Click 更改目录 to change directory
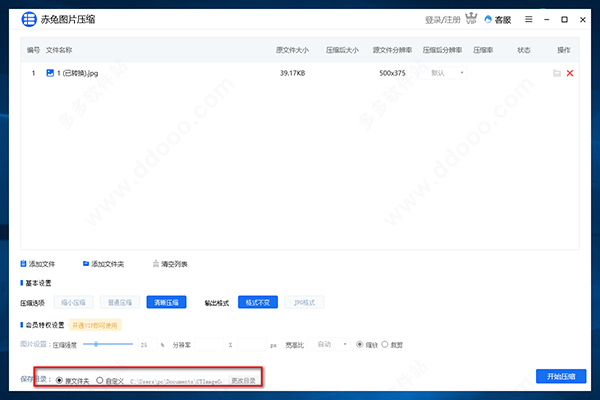This screenshot has width=600, height=400. point(244,381)
